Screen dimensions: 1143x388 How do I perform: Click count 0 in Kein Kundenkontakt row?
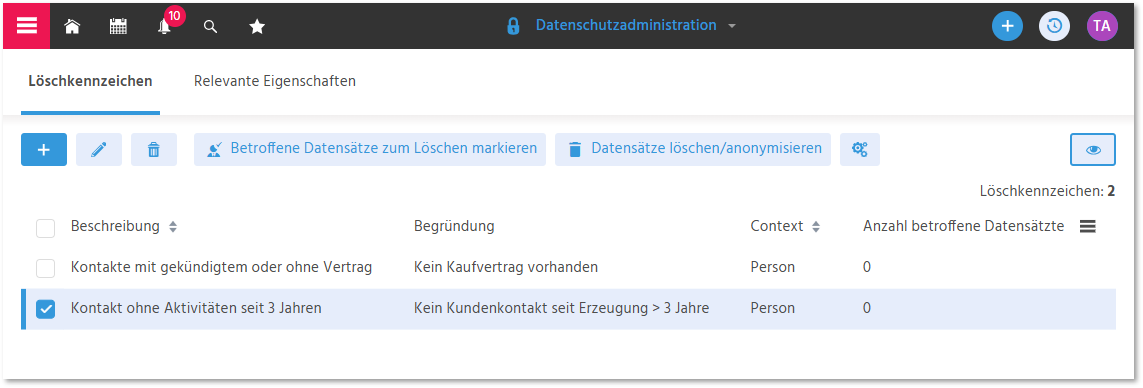point(867,309)
